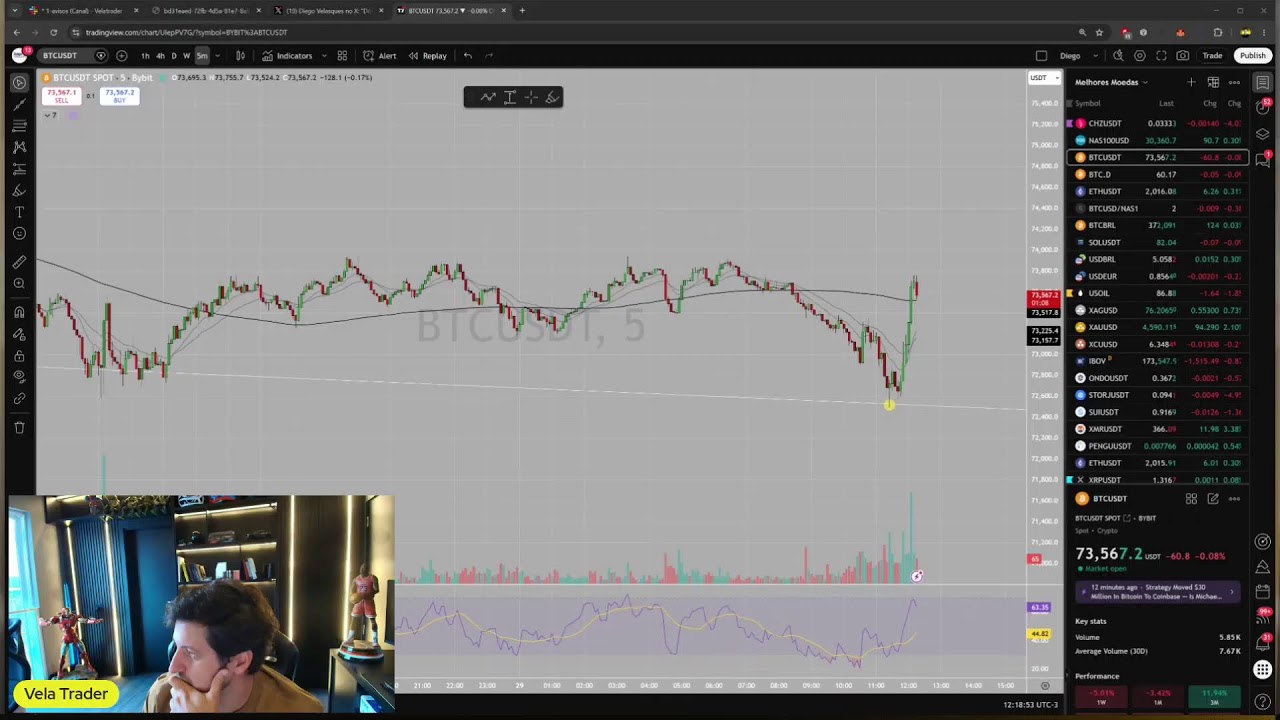Screen dimensions: 1280x720
Task: Toggle the magnet mode tool
Action: tap(19, 312)
